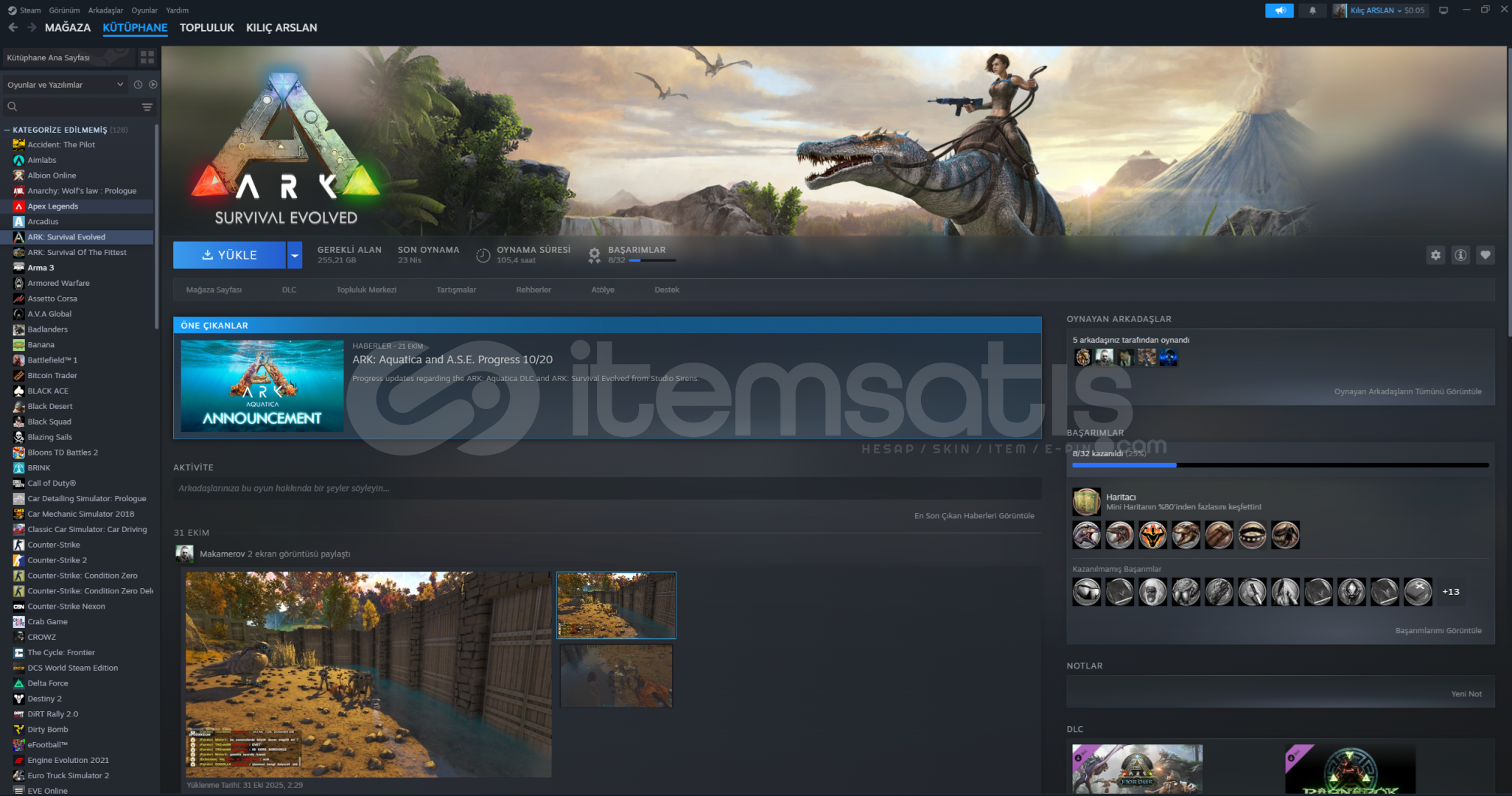Open the announcements megaphone button
Screen dimensions: 1512x796
1280,10
